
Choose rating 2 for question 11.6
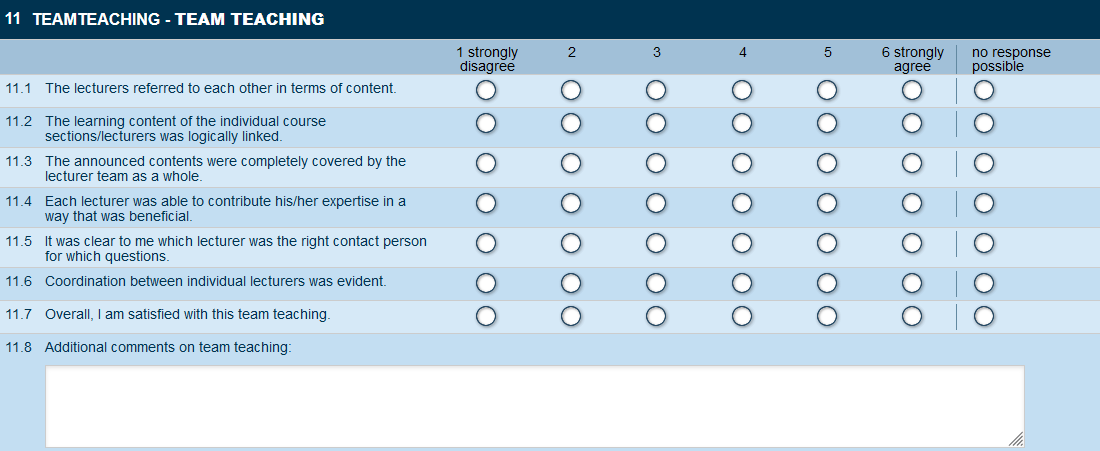(571, 284)
